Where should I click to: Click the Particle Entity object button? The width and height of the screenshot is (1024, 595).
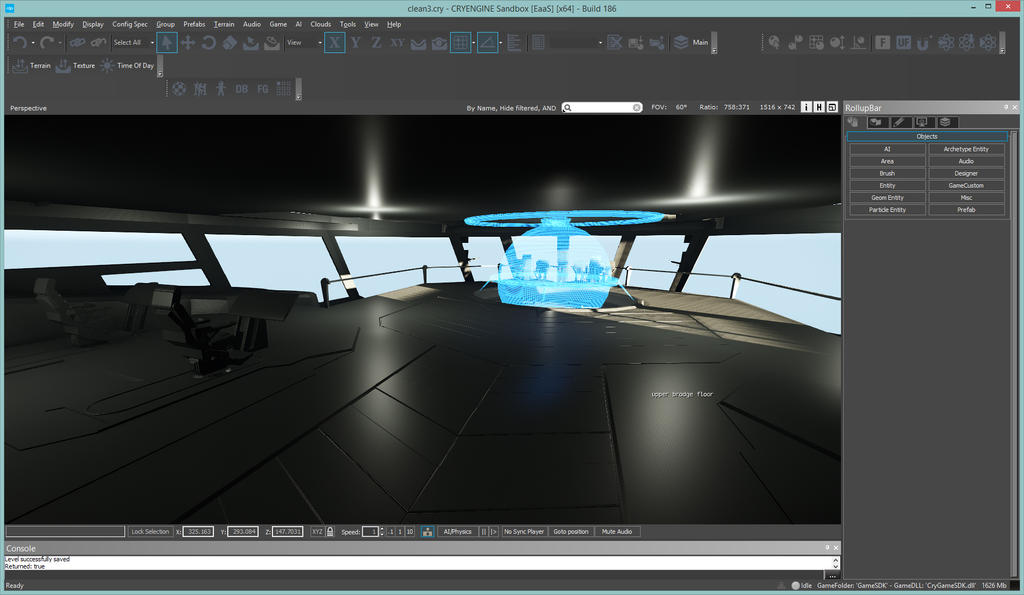887,210
